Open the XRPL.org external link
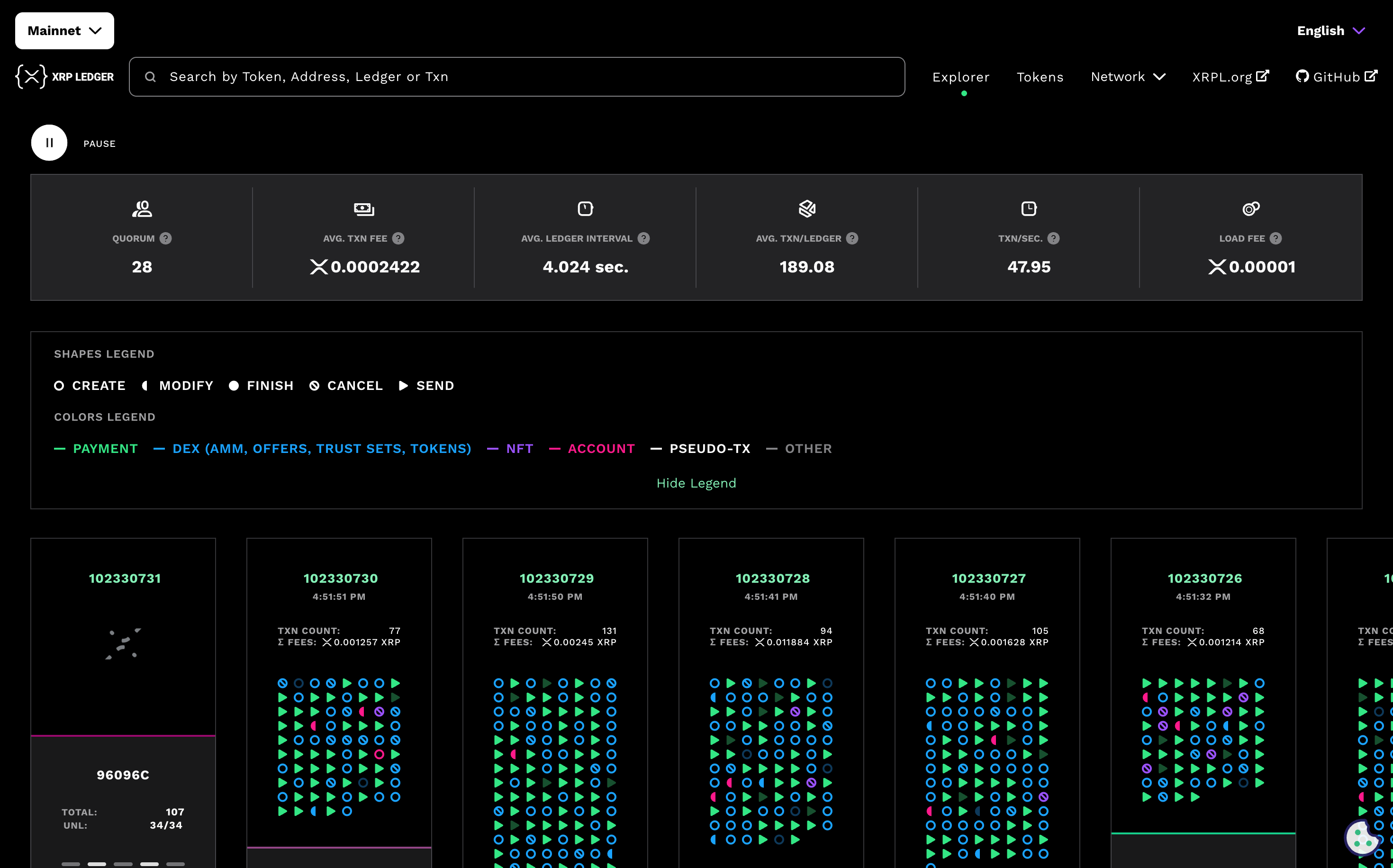The width and height of the screenshot is (1393, 868). tap(1230, 77)
